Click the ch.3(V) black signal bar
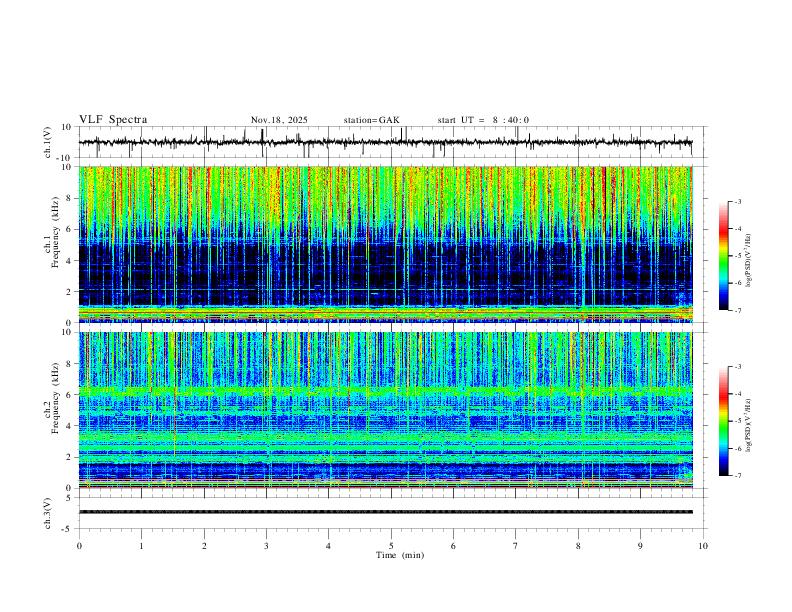Viewport: 792px width, 612px height. [x=386, y=512]
